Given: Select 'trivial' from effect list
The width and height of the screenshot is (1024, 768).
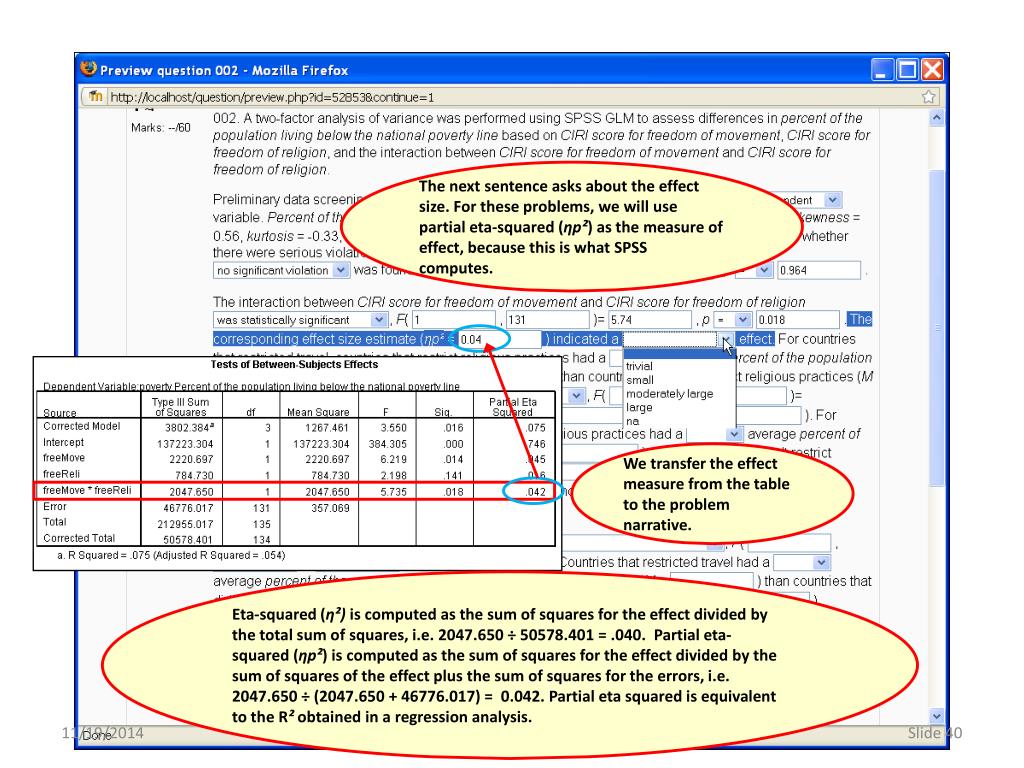Looking at the screenshot, I should tap(639, 366).
